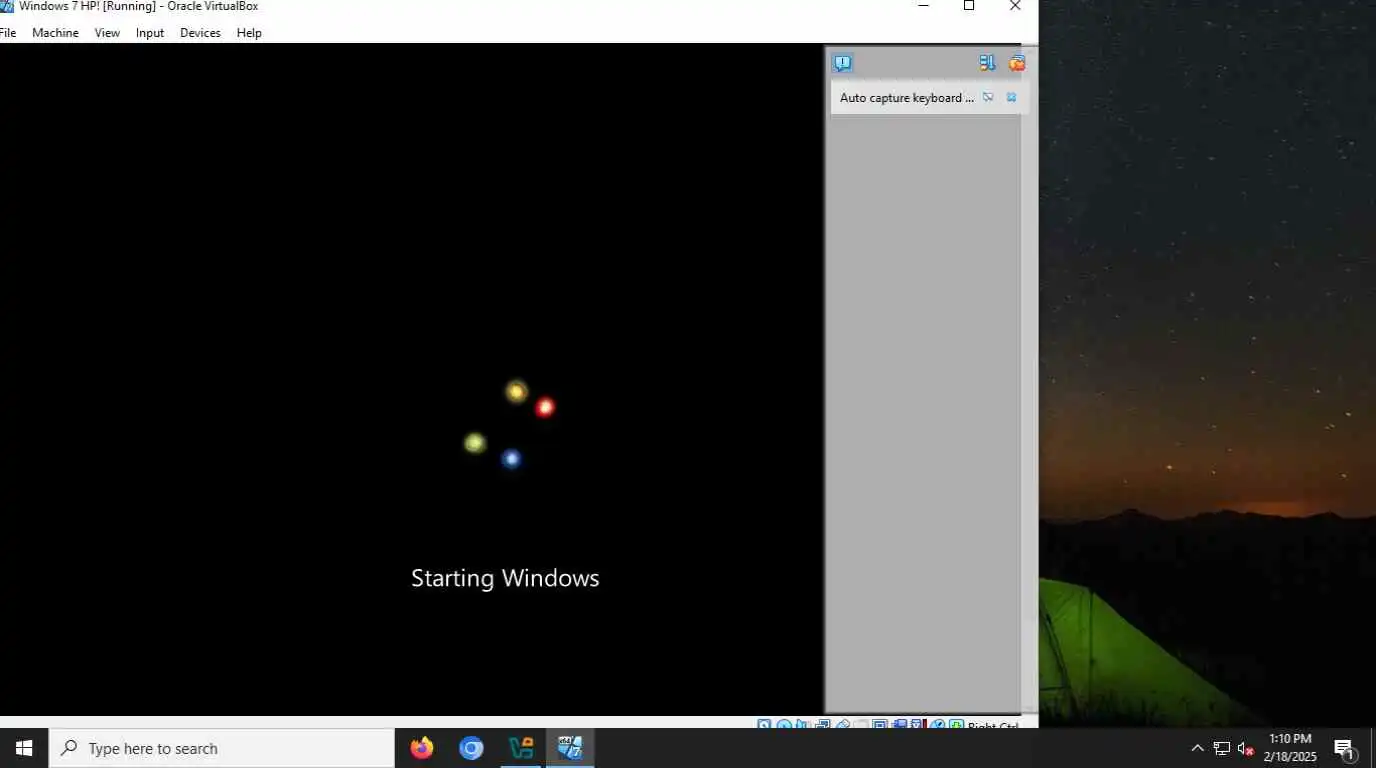Screen dimensions: 1376x768
Task: Click the Show desktop strip
Action: [1372, 748]
